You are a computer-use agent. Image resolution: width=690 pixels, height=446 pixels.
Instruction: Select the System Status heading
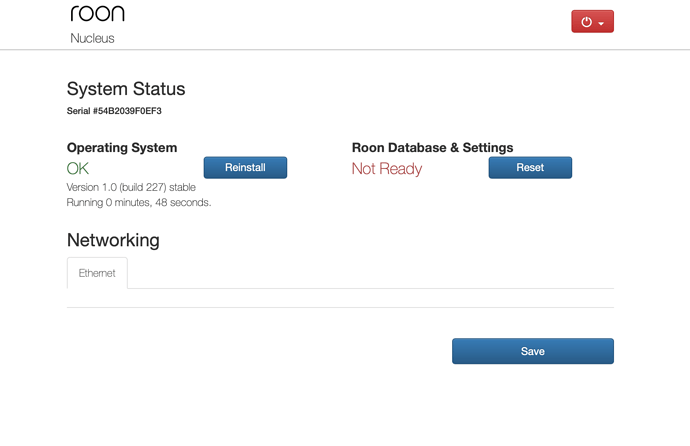coord(126,89)
